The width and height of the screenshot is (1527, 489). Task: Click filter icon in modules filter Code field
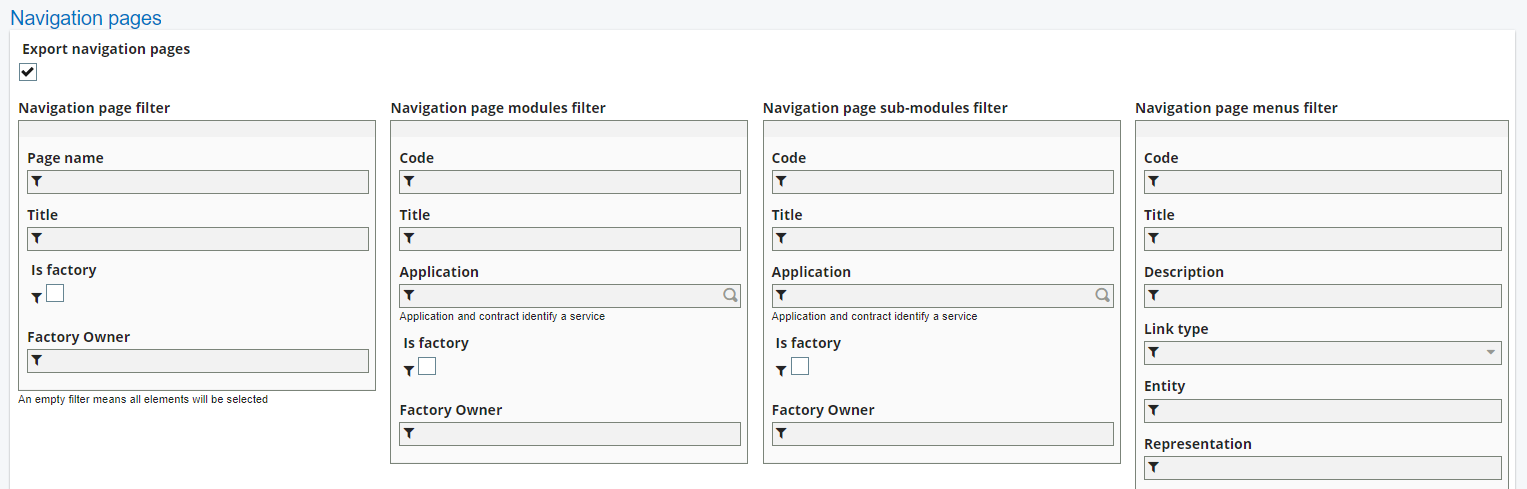[409, 182]
